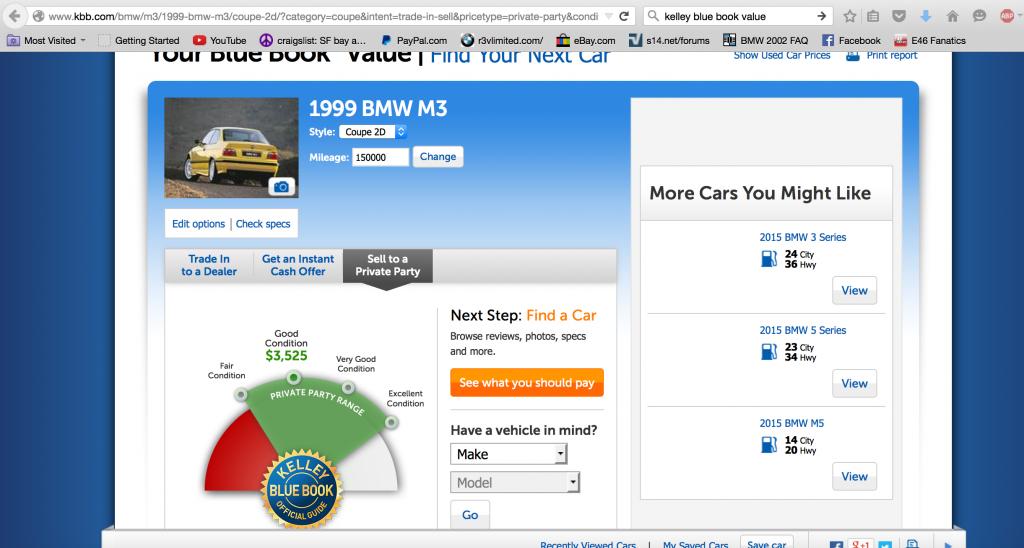Reload the page with the refresh icon

[x=624, y=16]
